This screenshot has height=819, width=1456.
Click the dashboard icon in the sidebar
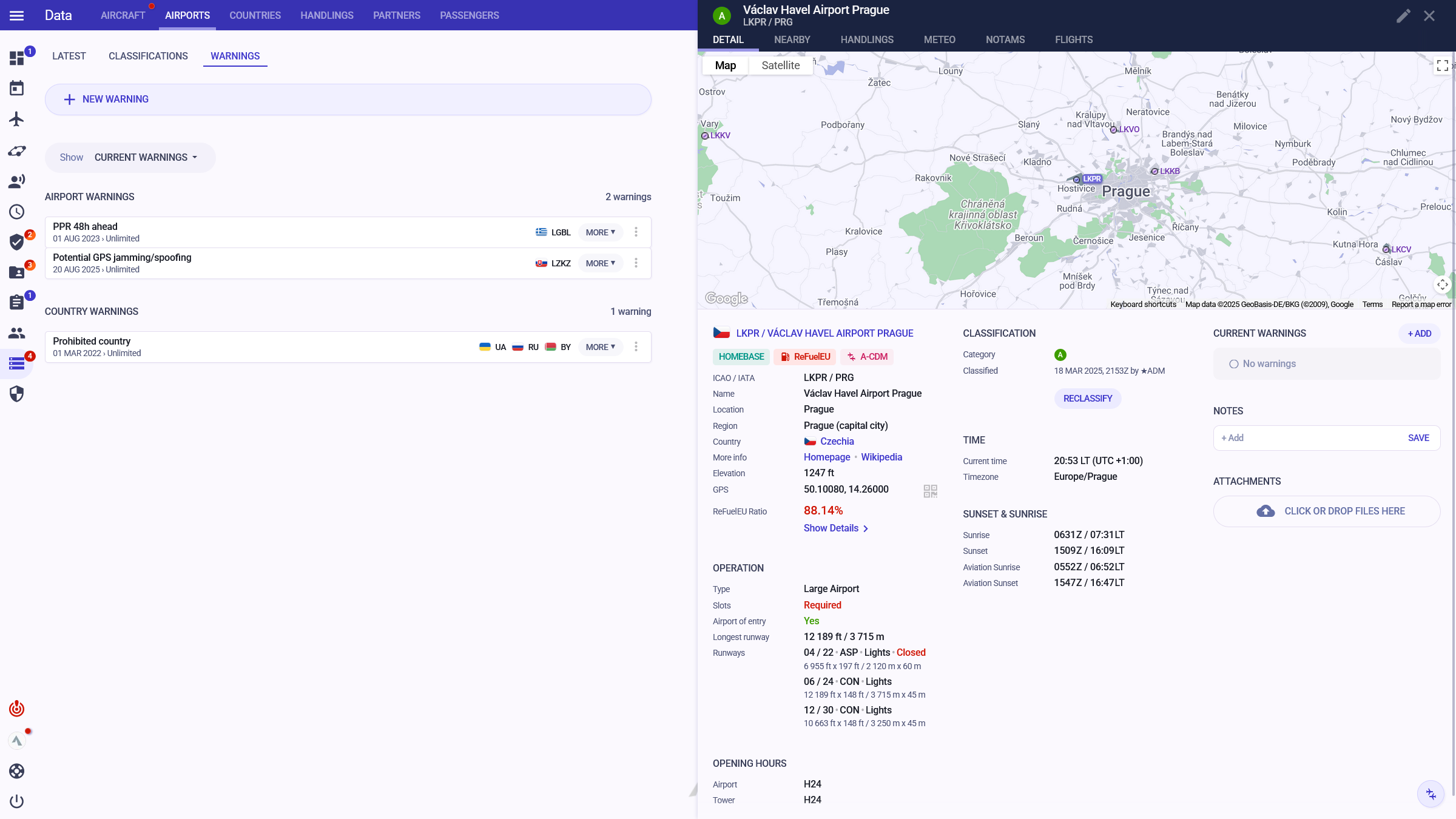point(17,58)
